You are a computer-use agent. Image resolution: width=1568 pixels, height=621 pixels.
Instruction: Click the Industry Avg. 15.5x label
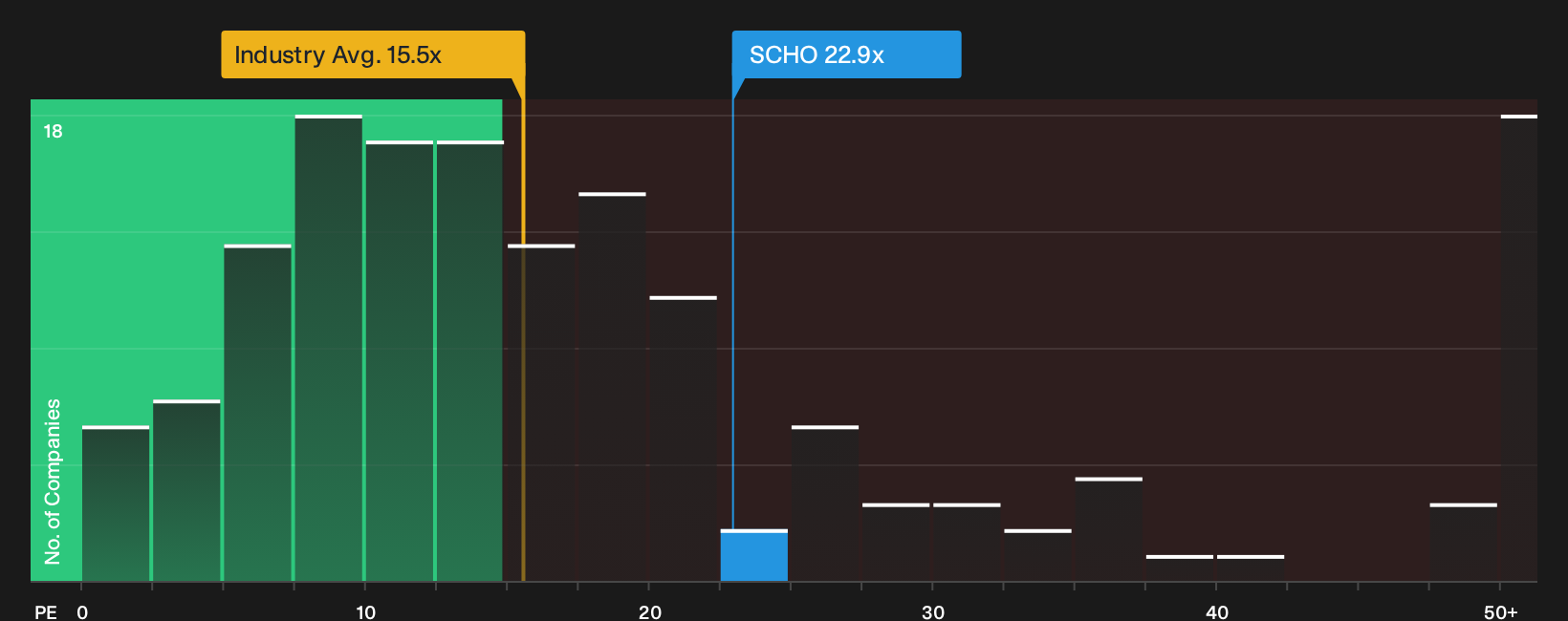(373, 54)
